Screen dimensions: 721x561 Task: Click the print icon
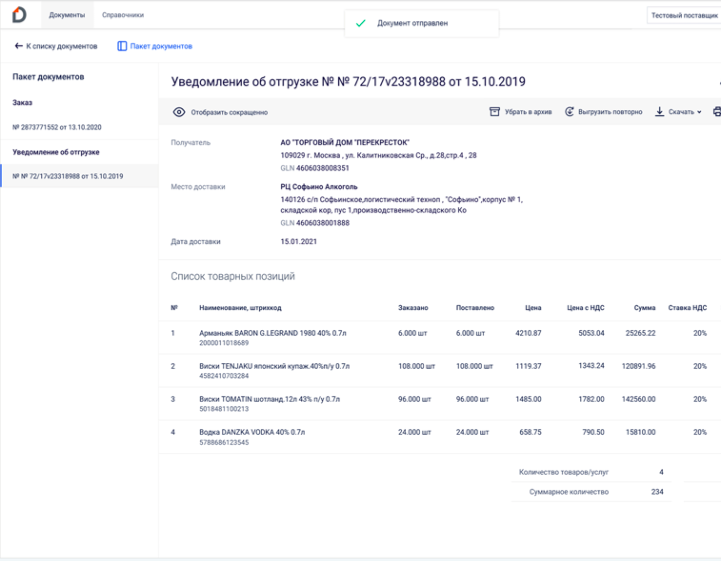point(716,112)
